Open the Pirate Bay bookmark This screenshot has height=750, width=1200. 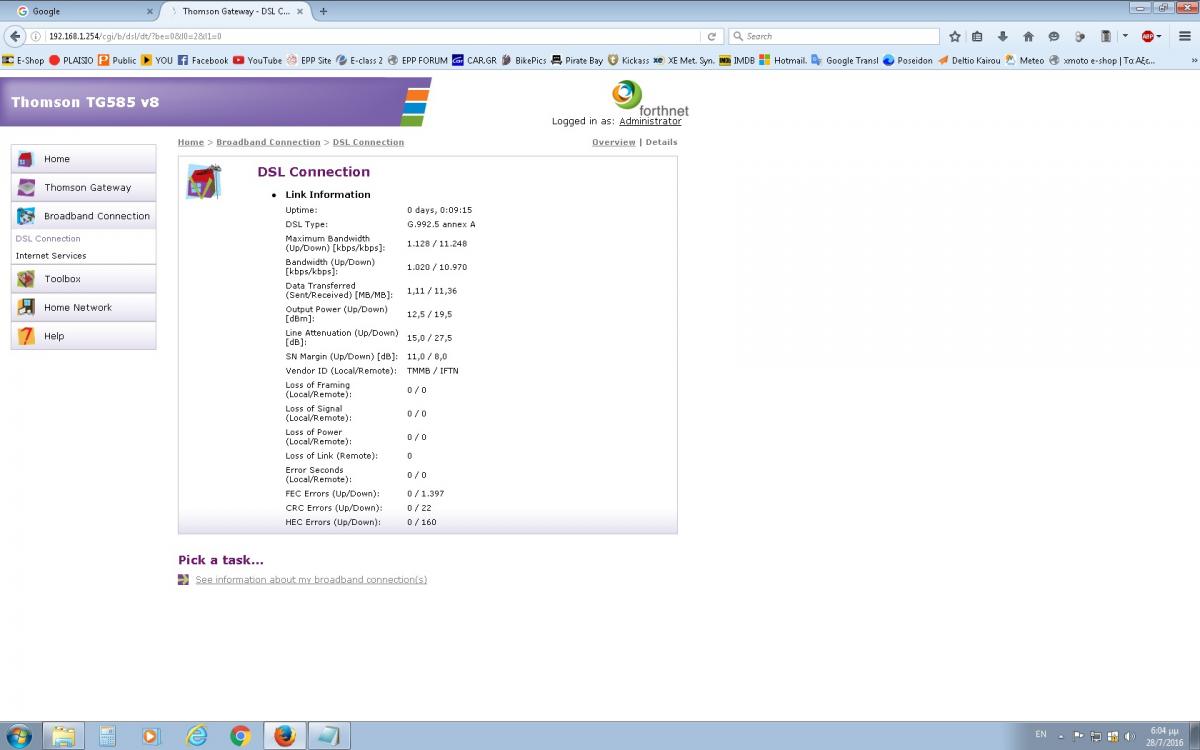[577, 60]
